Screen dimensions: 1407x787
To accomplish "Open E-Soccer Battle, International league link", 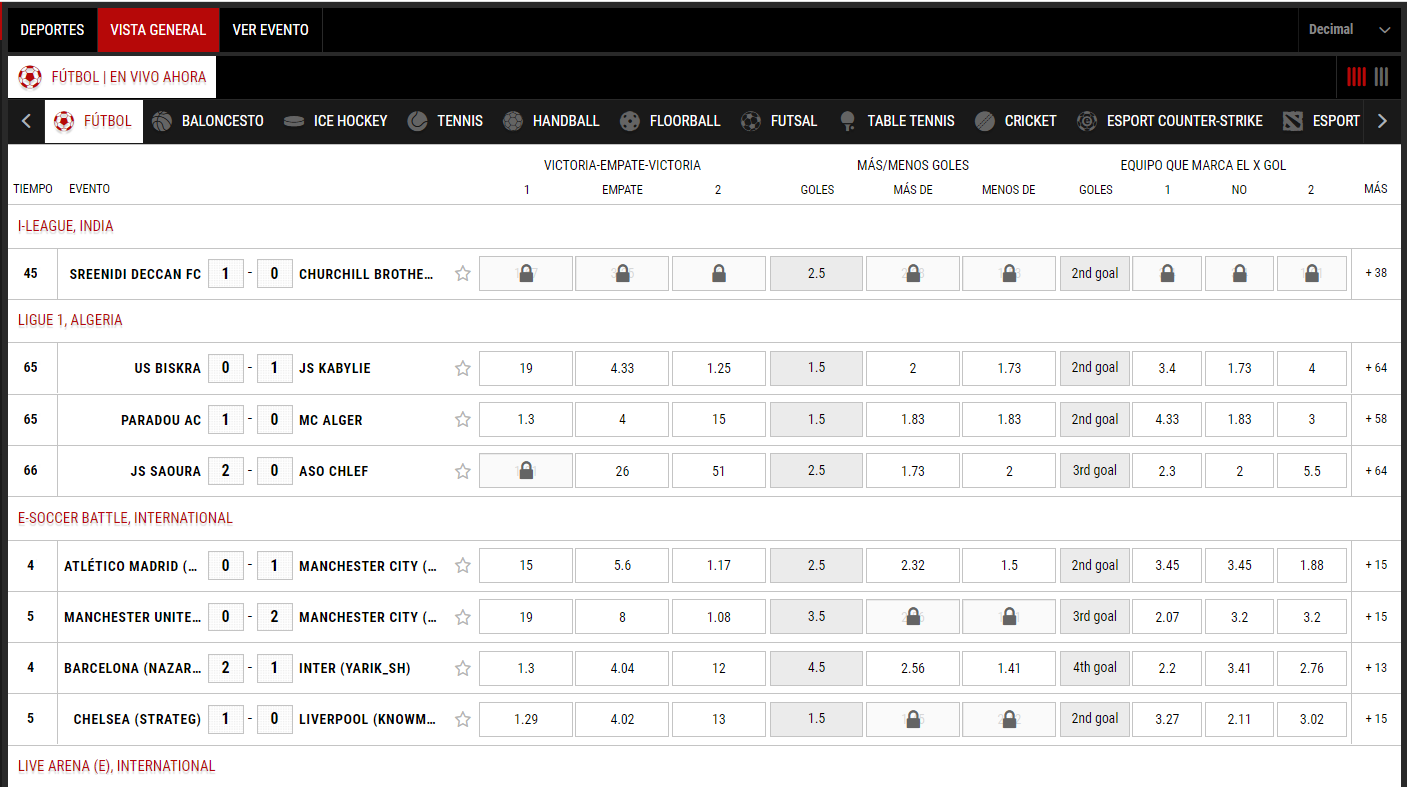I will (x=125, y=518).
